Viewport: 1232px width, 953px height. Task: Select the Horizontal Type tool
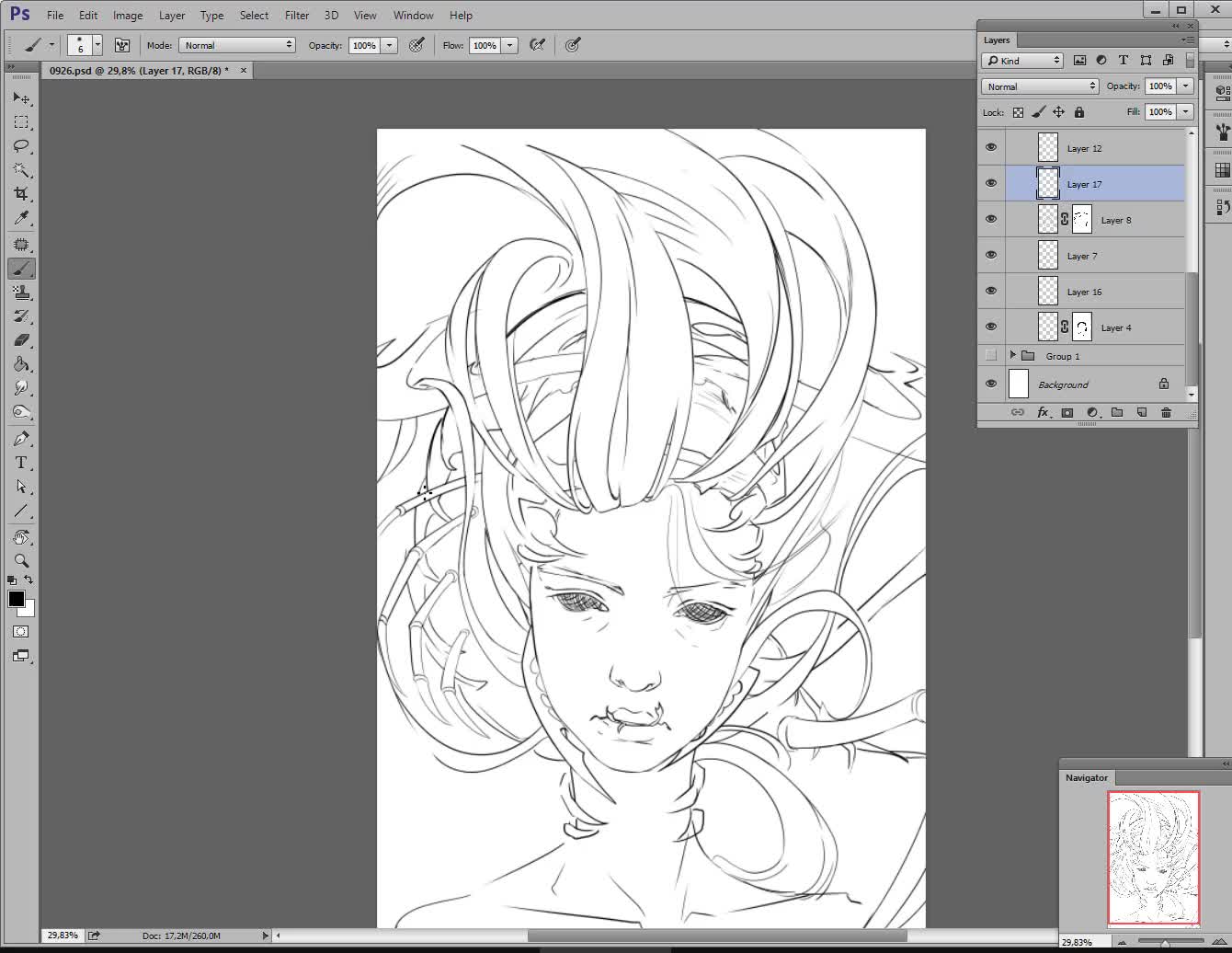tap(21, 463)
